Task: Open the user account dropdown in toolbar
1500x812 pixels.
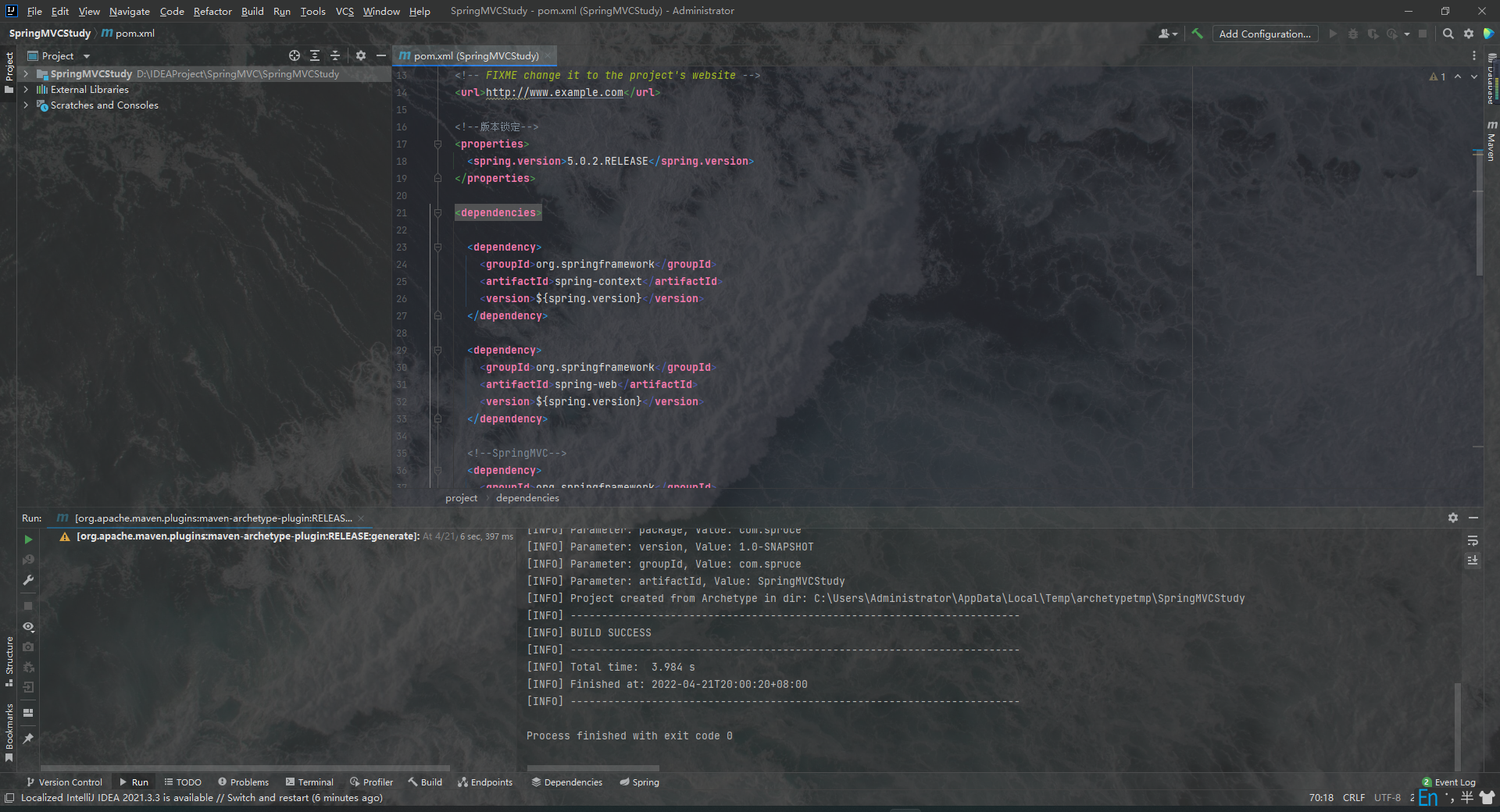Action: [x=1168, y=34]
